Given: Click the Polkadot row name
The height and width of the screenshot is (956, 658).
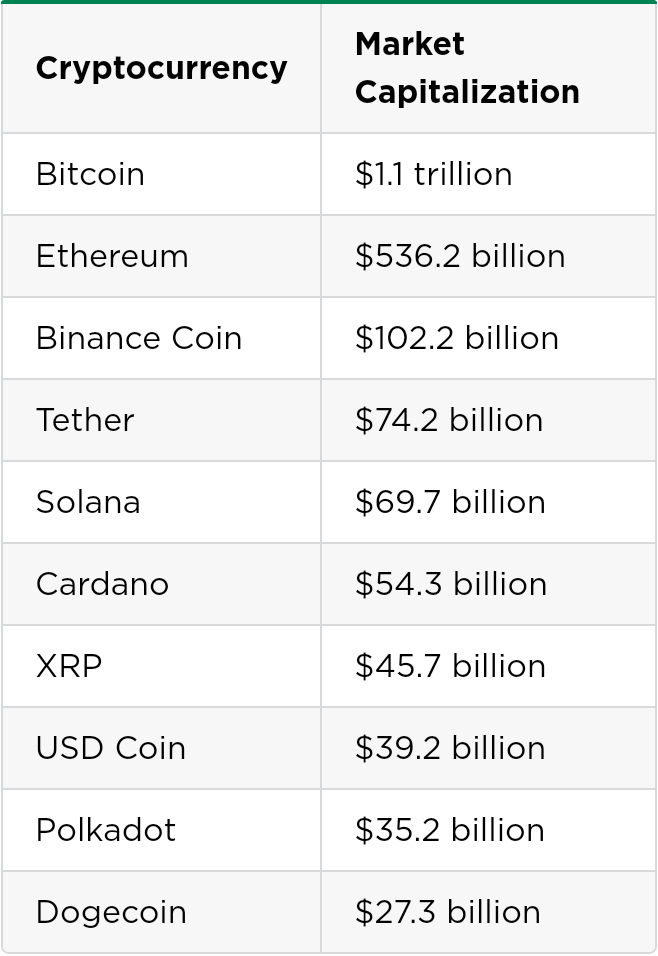Looking at the screenshot, I should [x=105, y=831].
